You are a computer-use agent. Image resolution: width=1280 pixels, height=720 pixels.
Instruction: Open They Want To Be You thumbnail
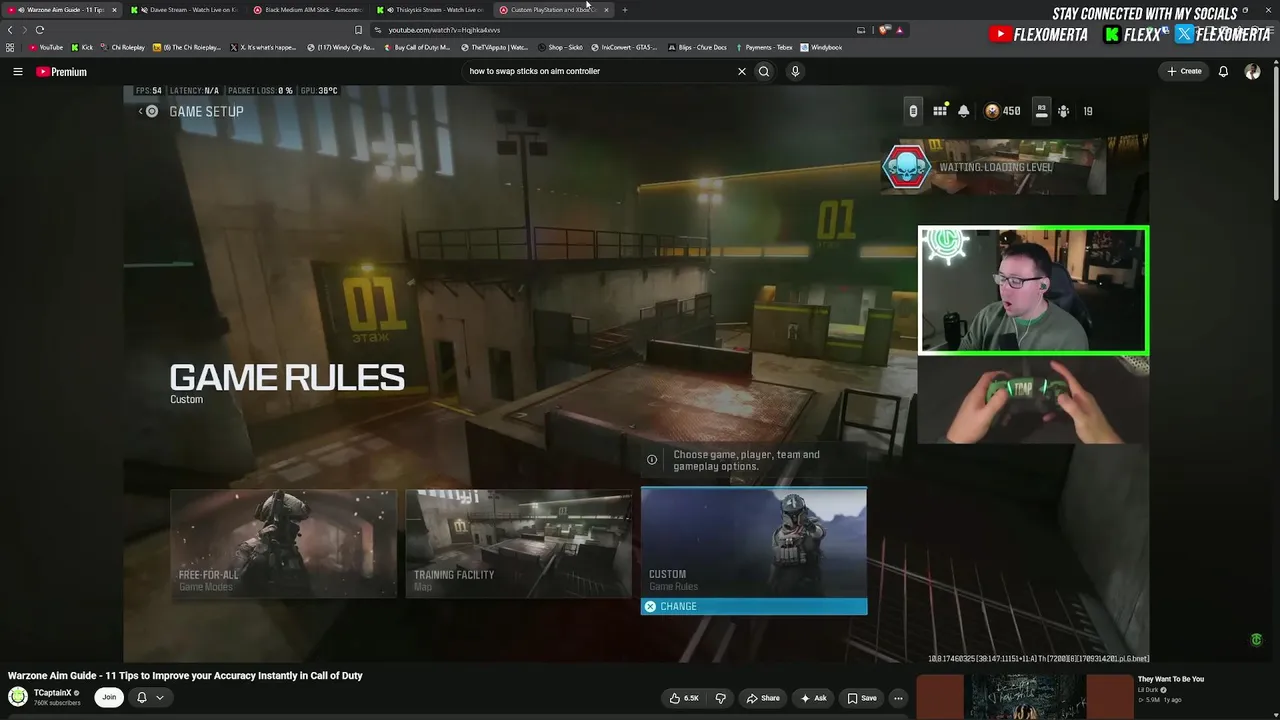[x=1025, y=697]
